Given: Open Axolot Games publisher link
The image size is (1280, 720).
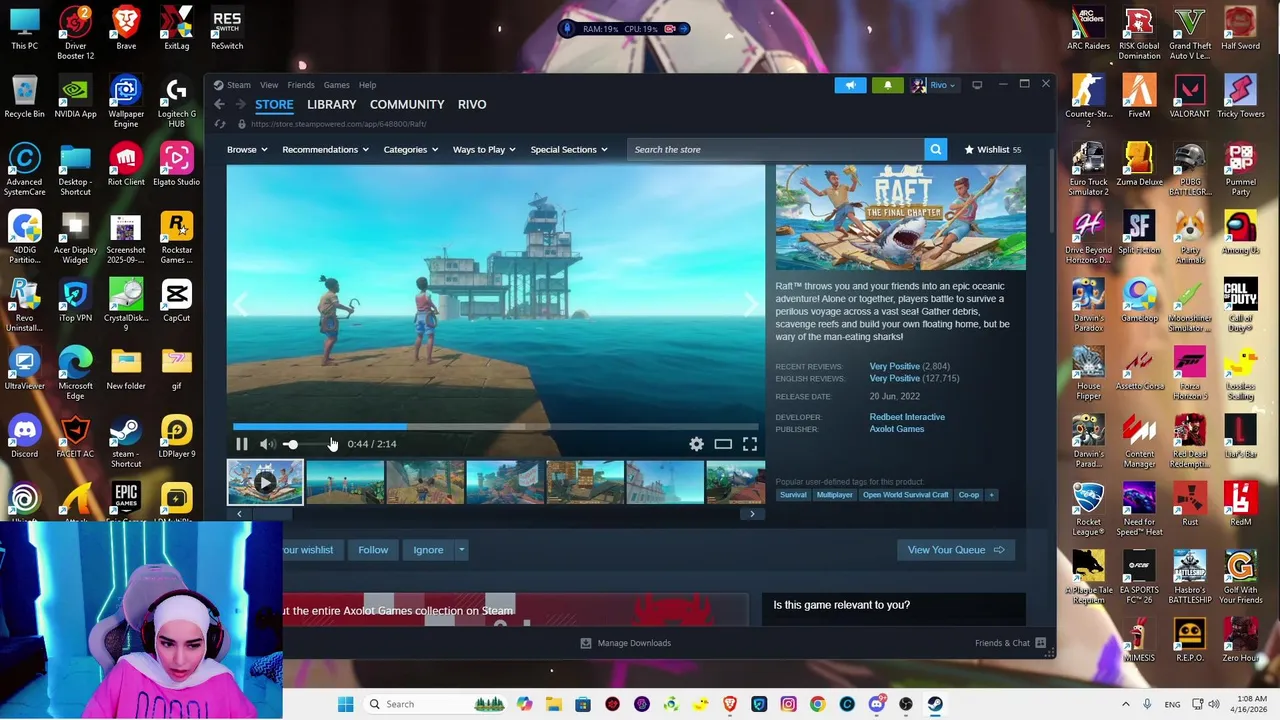Looking at the screenshot, I should tap(897, 429).
